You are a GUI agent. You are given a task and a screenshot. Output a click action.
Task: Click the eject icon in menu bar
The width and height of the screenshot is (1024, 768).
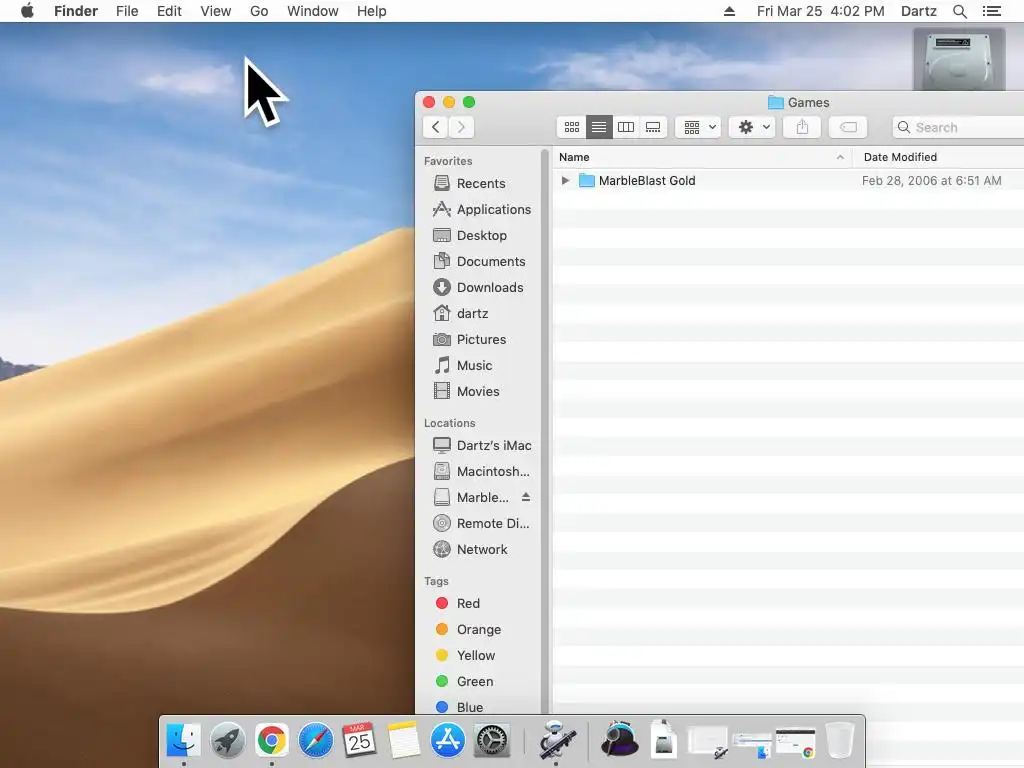click(729, 11)
